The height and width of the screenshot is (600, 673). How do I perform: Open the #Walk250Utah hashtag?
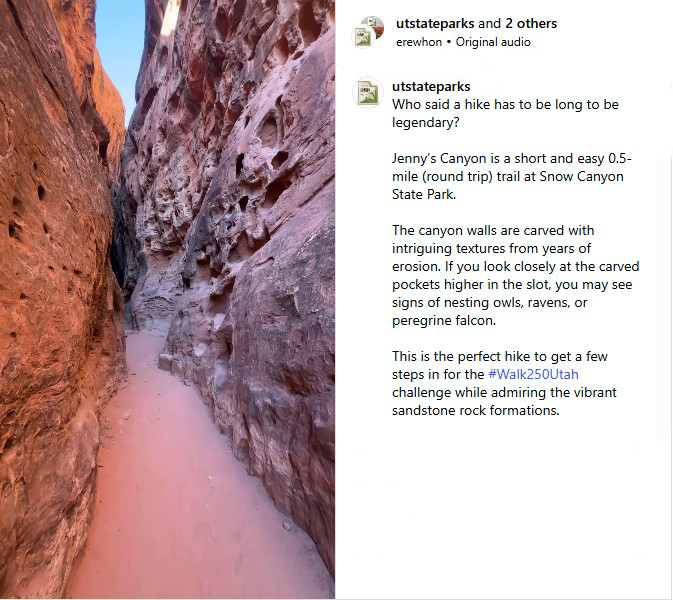(533, 374)
